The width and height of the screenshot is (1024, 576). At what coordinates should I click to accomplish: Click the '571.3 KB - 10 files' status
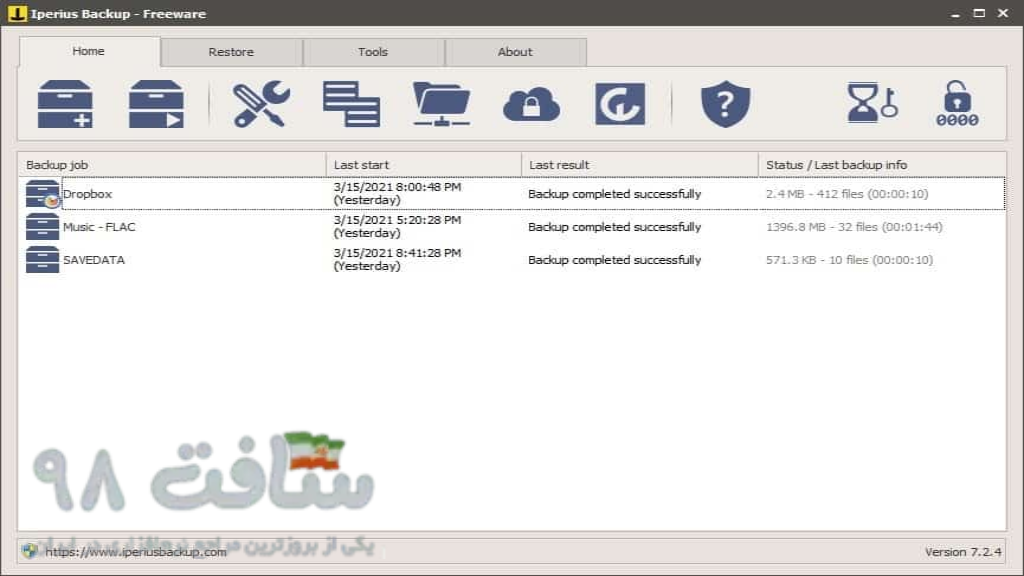click(850, 260)
